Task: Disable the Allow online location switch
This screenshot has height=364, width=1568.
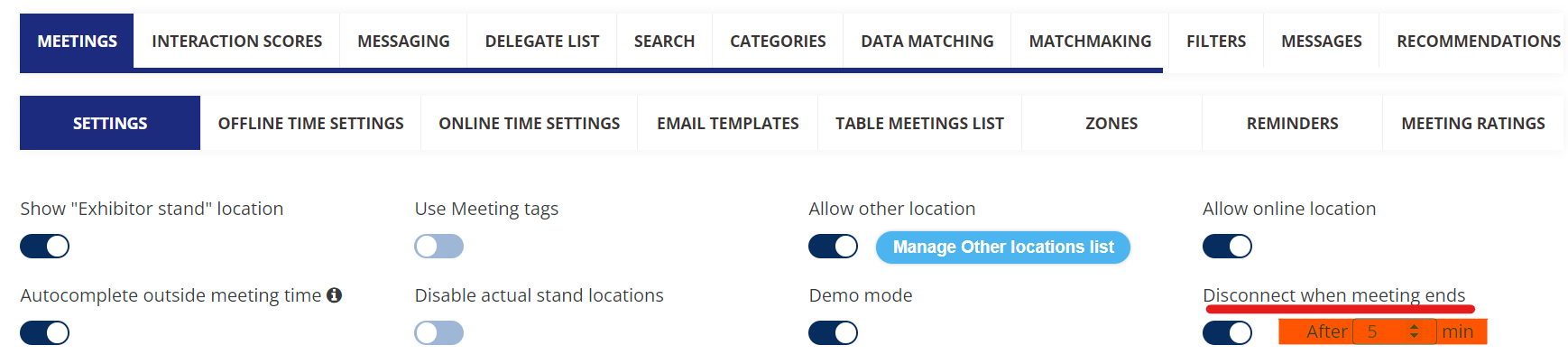Action: (x=1227, y=247)
